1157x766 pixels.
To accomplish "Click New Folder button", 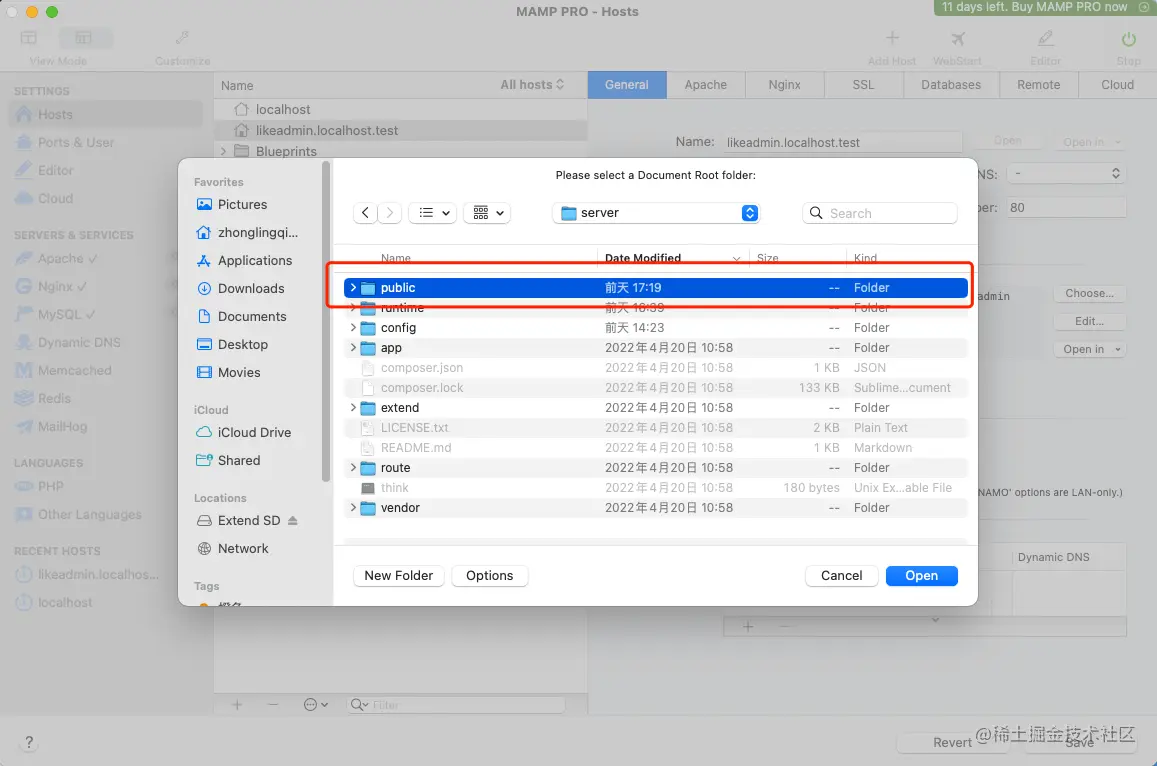I will pyautogui.click(x=398, y=576).
